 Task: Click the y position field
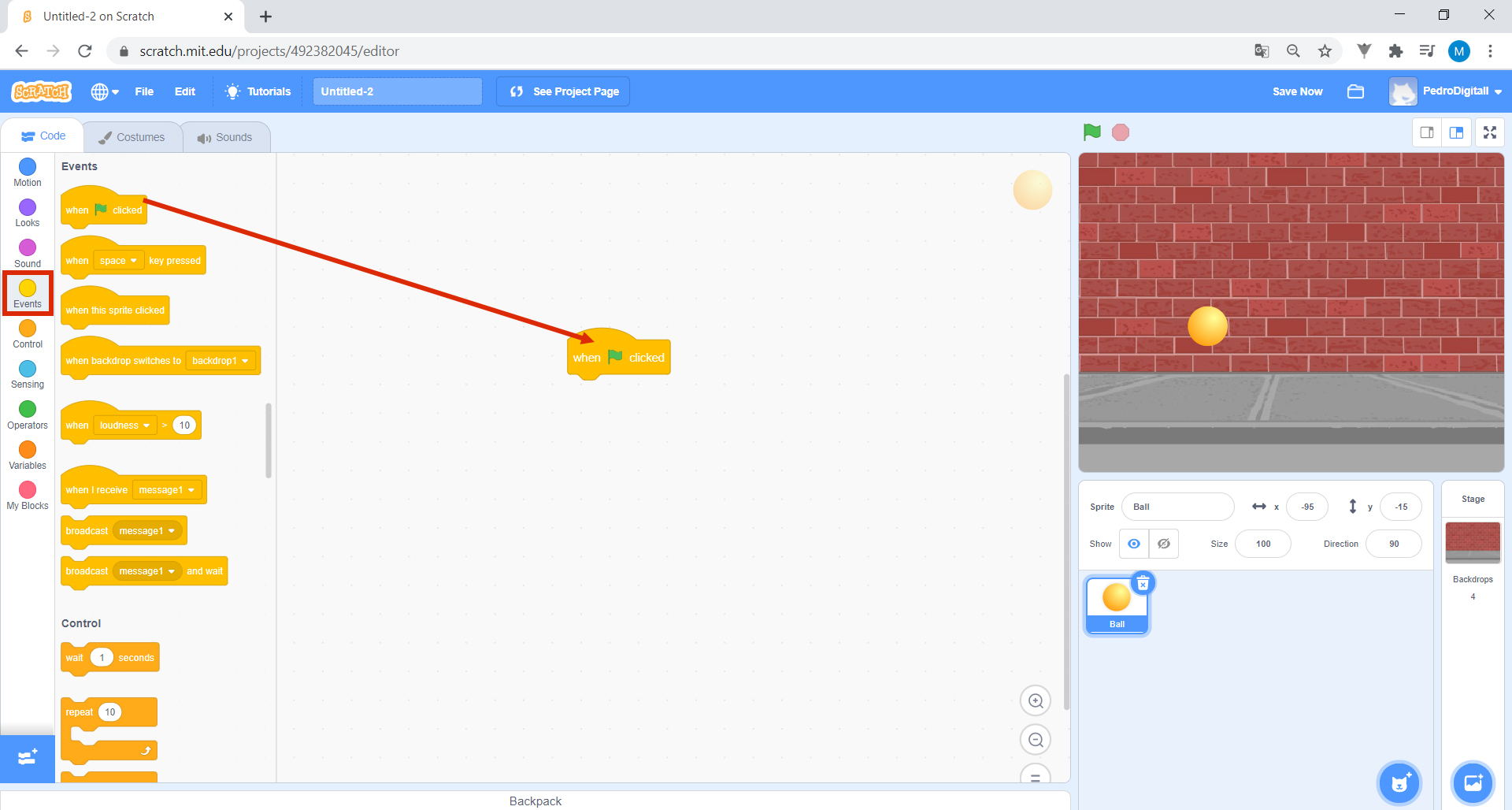[x=1401, y=507]
